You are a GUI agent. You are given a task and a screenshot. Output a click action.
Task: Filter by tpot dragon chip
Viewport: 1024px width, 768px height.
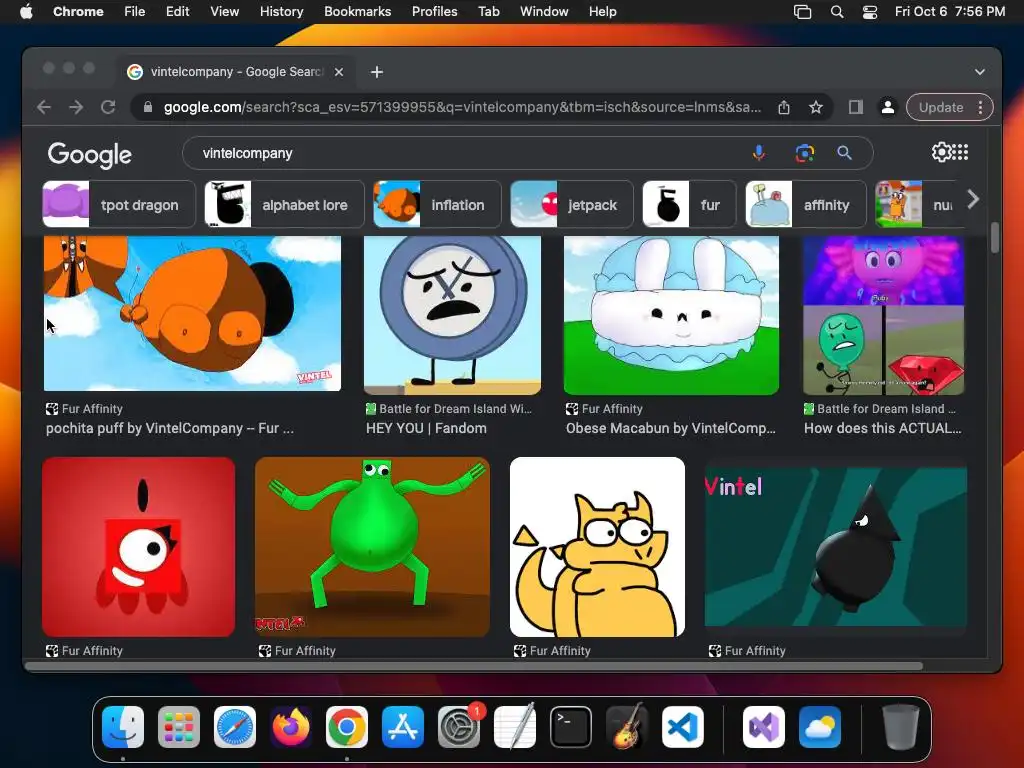click(119, 204)
